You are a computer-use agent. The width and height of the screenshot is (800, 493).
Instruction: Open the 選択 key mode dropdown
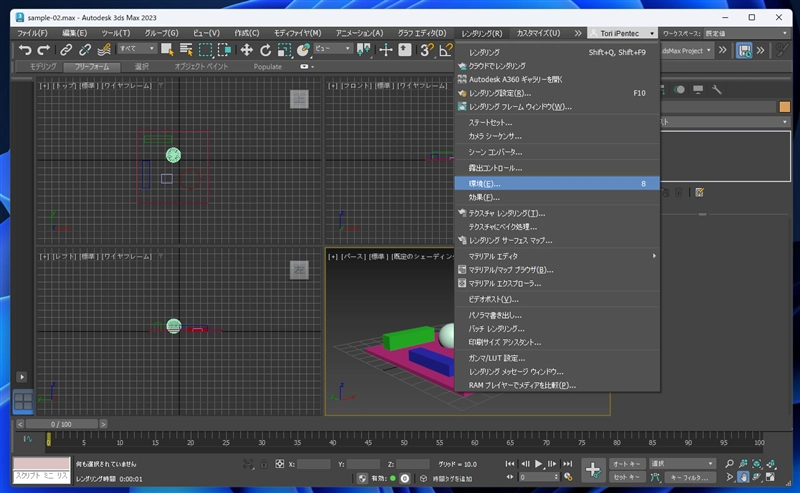[x=682, y=463]
